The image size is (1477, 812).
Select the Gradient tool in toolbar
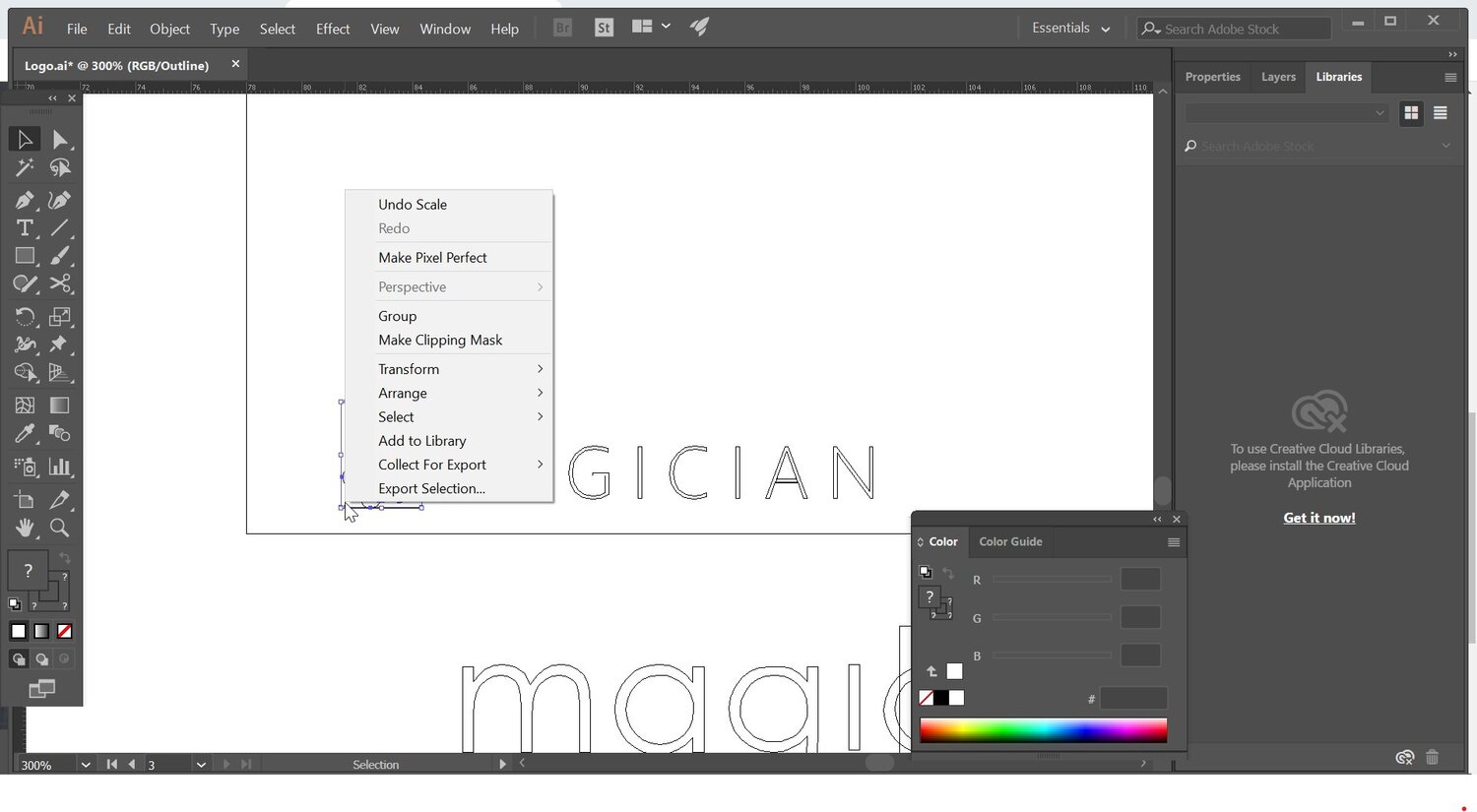(x=60, y=406)
